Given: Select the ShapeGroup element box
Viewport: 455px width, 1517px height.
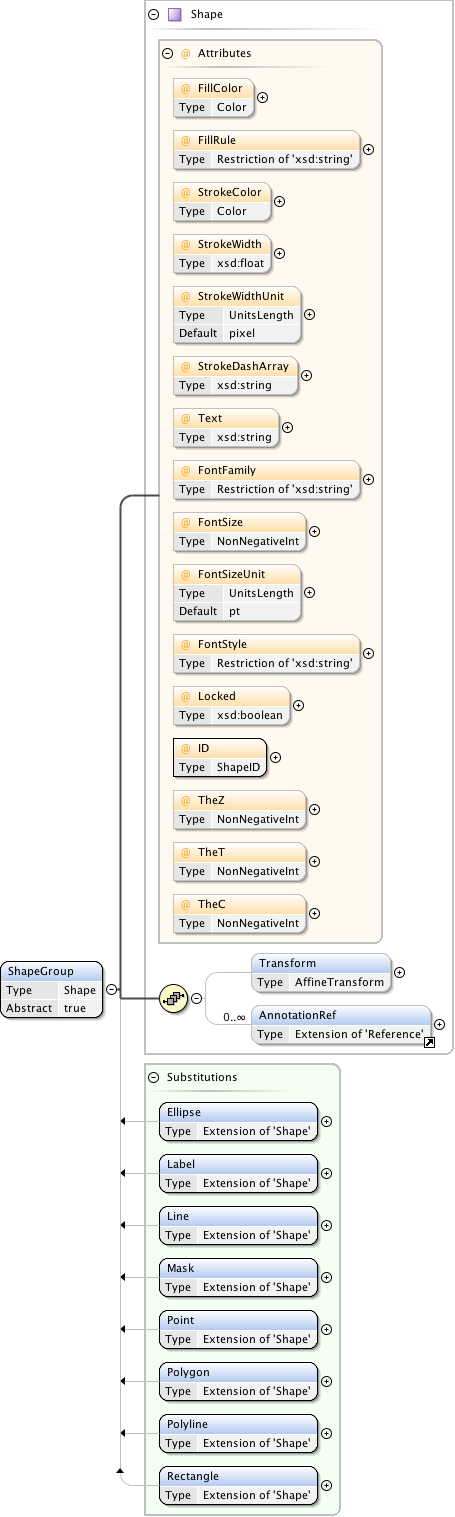Looking at the screenshot, I should coord(52,990).
